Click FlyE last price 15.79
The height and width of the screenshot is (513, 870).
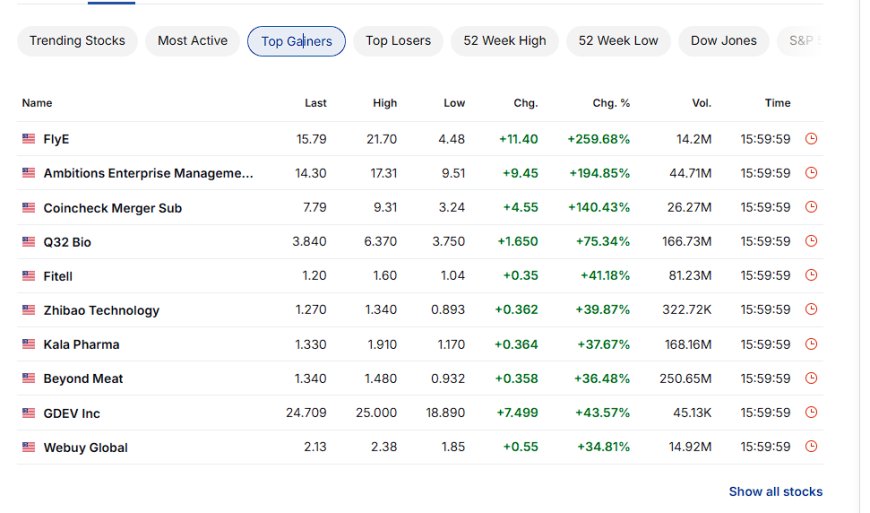[x=311, y=139]
